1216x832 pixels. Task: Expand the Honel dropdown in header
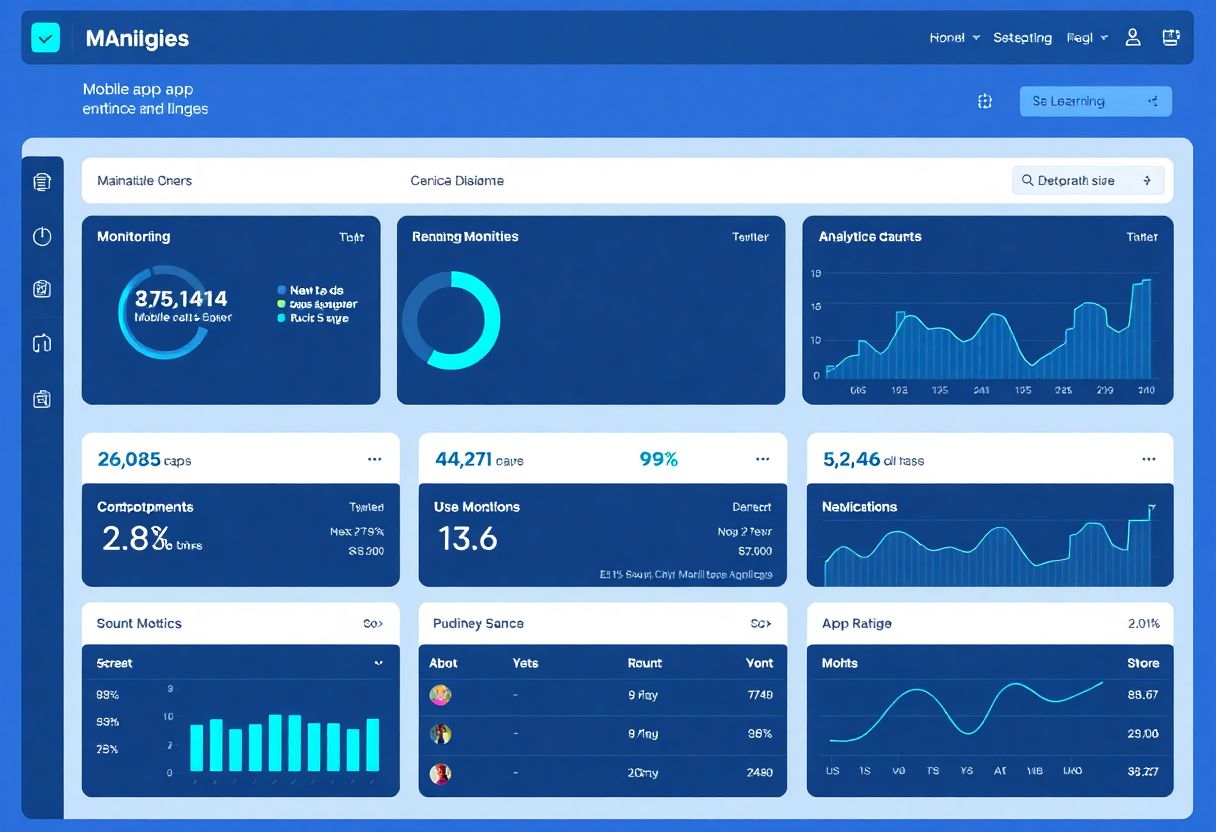click(x=954, y=38)
